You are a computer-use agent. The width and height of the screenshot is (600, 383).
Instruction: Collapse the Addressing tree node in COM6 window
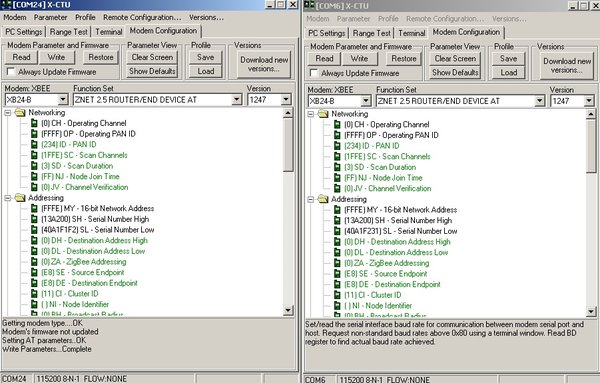click(x=311, y=200)
